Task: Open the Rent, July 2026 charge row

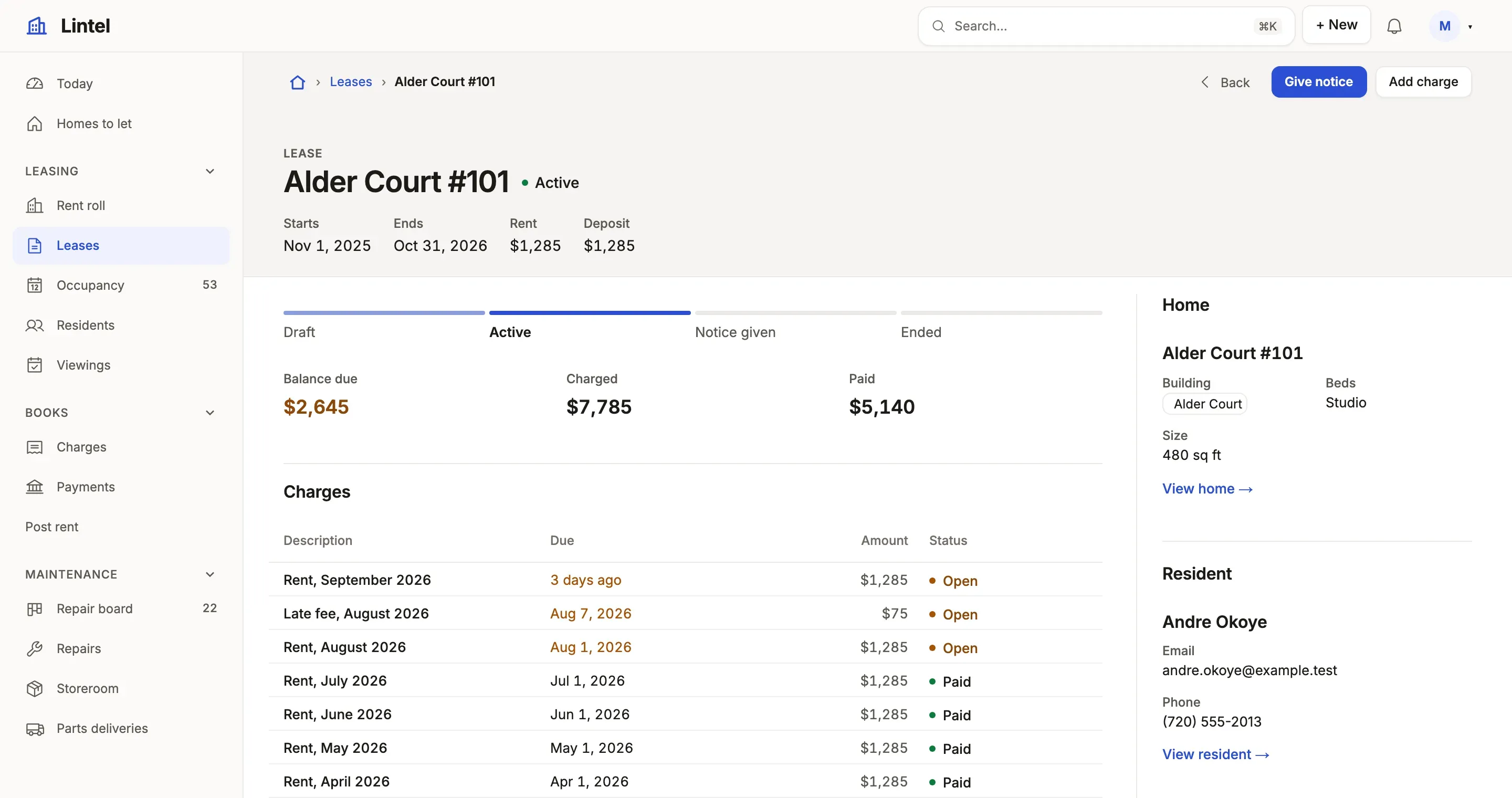Action: coord(685,680)
